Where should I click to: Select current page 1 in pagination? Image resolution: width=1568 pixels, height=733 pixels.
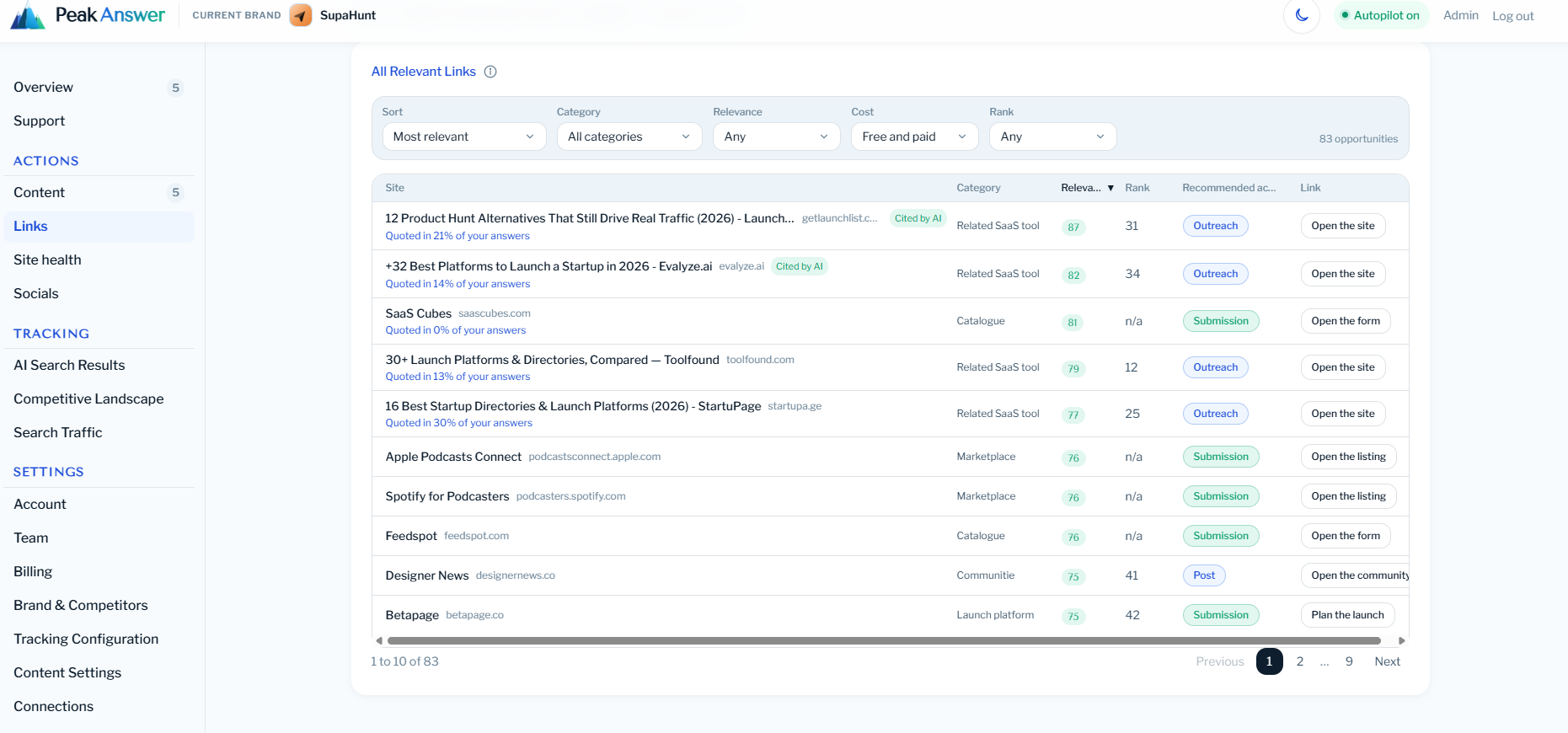click(1270, 661)
